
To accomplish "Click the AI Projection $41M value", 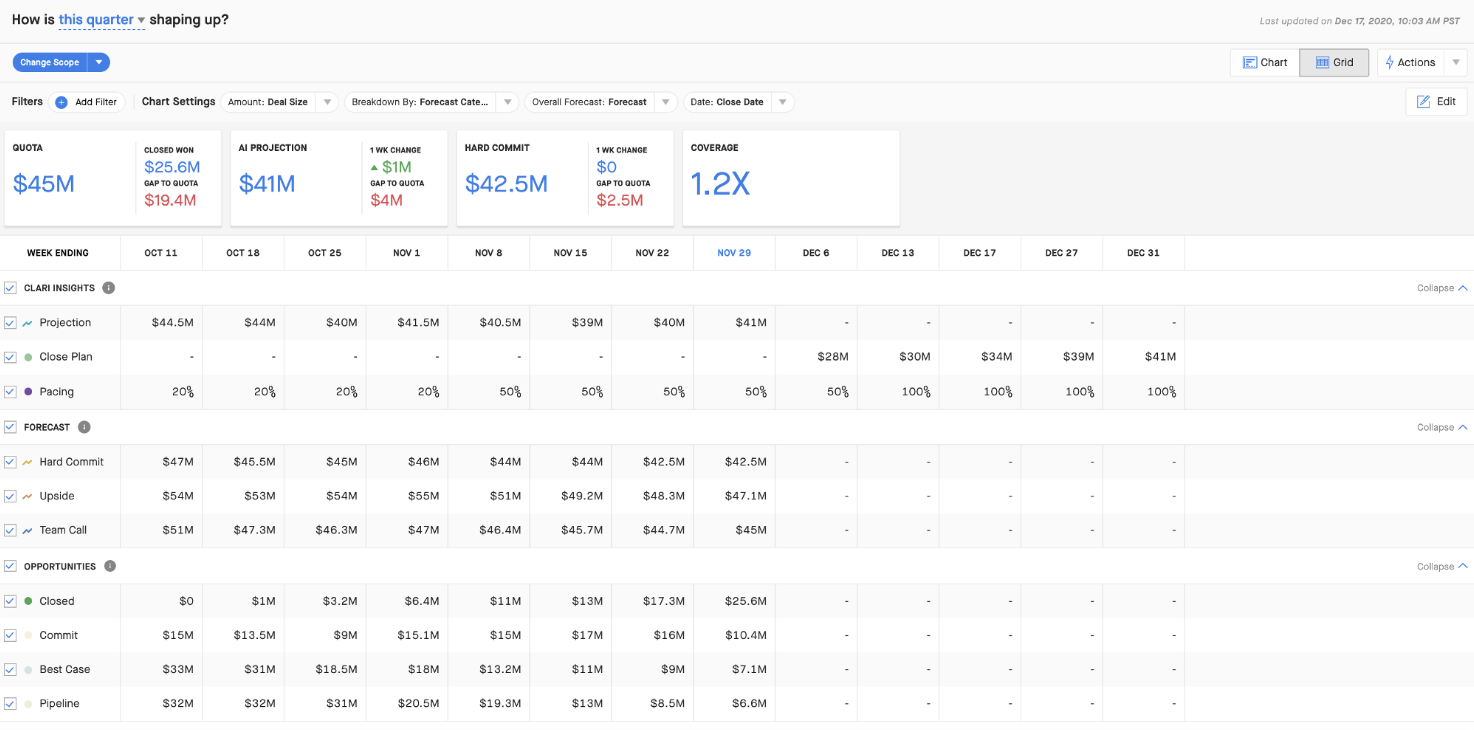I will (x=267, y=184).
